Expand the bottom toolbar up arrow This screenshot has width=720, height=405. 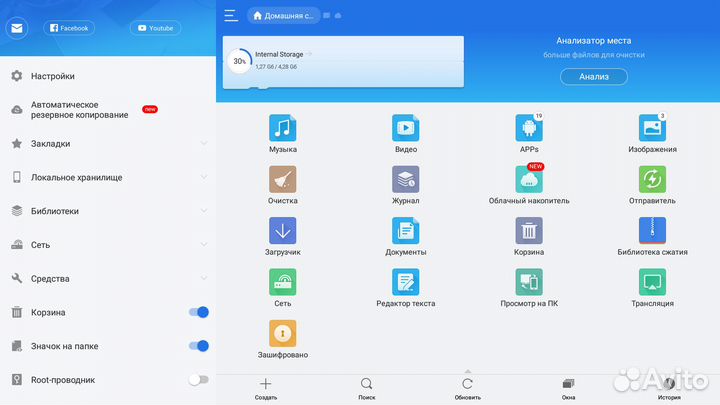(x=467, y=371)
